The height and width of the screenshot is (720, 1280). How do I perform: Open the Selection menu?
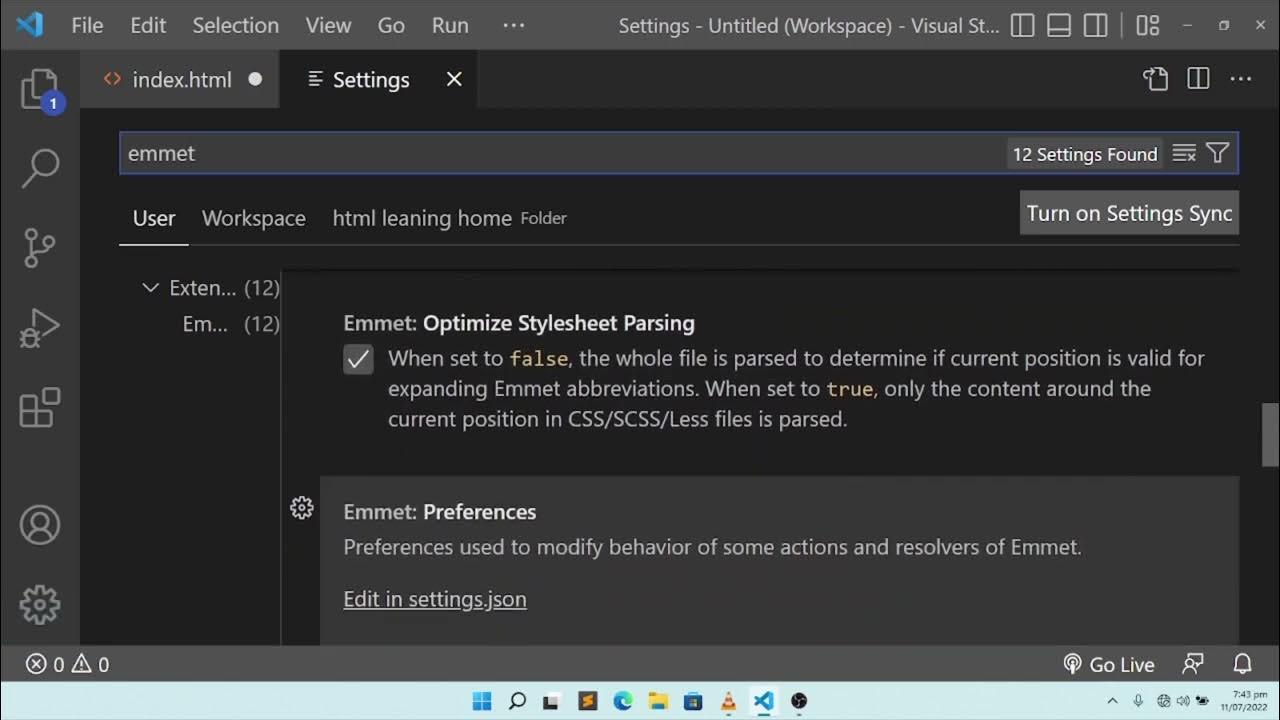click(235, 26)
